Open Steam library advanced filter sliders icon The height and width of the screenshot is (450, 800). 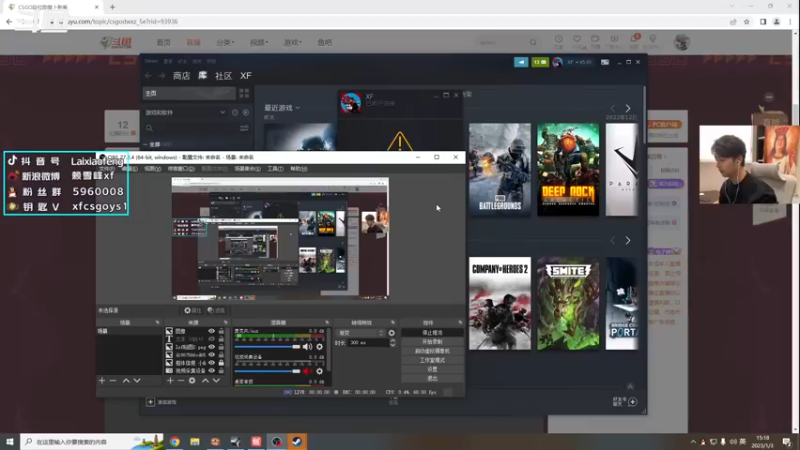click(x=244, y=128)
